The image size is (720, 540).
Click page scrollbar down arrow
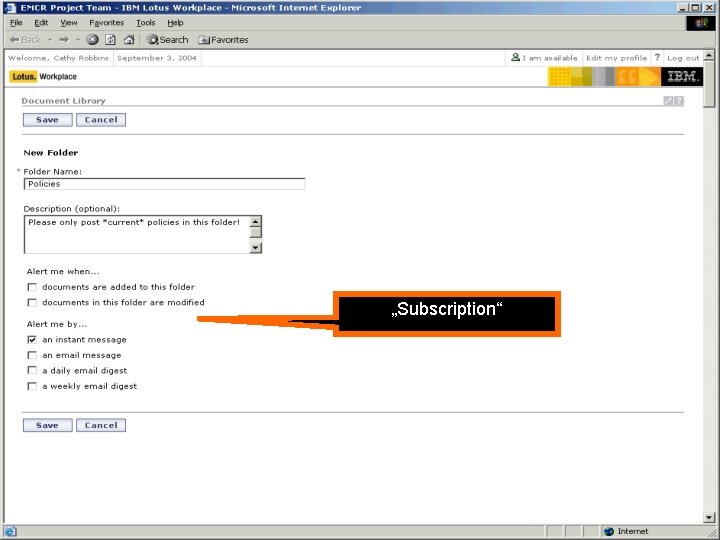[709, 518]
